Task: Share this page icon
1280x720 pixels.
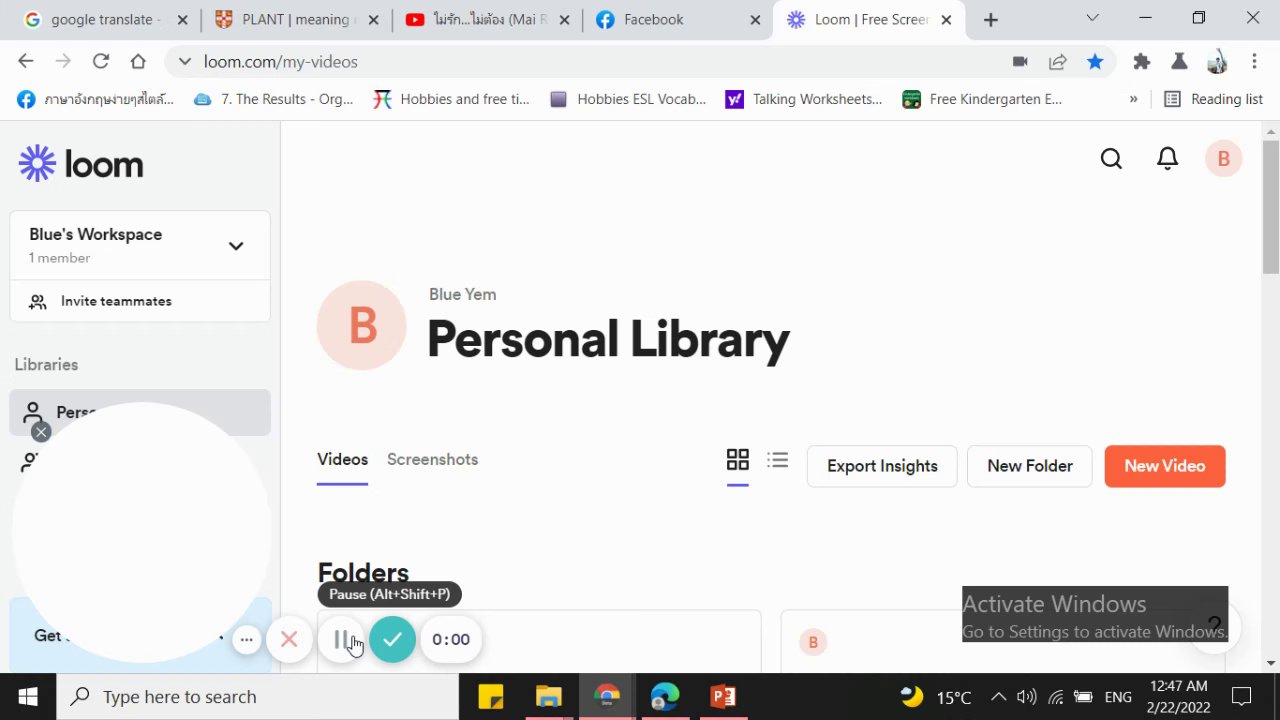Action: 1057,62
